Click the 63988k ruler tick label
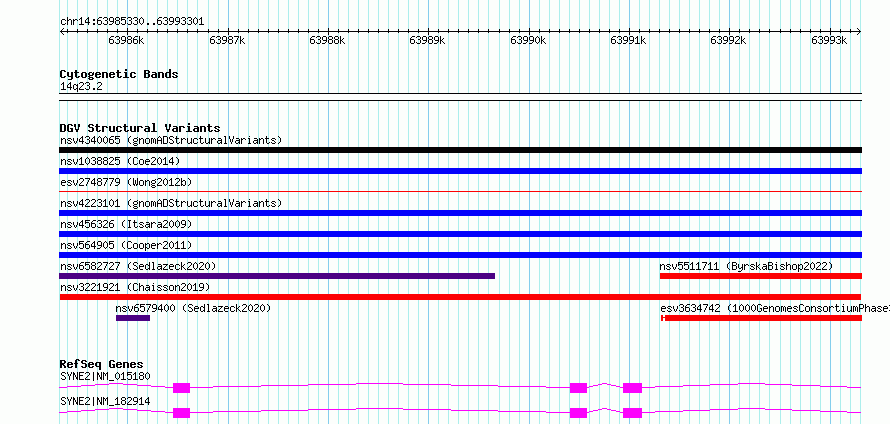The width and height of the screenshot is (890, 424). coord(328,40)
